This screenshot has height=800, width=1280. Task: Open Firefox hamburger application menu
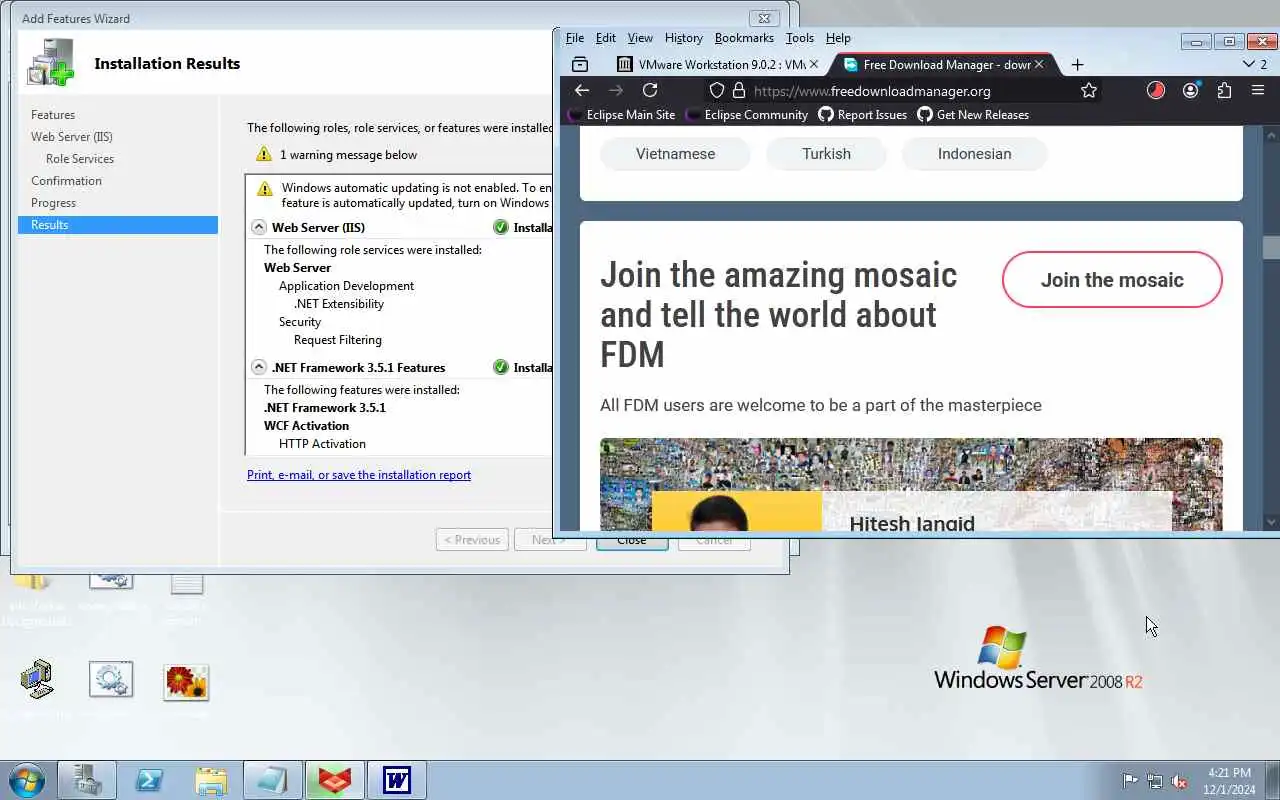coord(1258,90)
